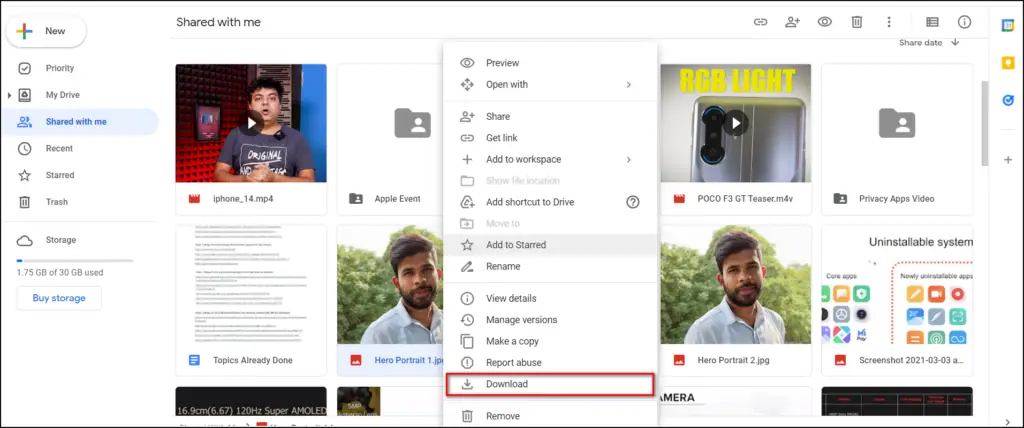Reverse sort direction arrow next to Share date
1024x428 pixels.
tap(955, 42)
